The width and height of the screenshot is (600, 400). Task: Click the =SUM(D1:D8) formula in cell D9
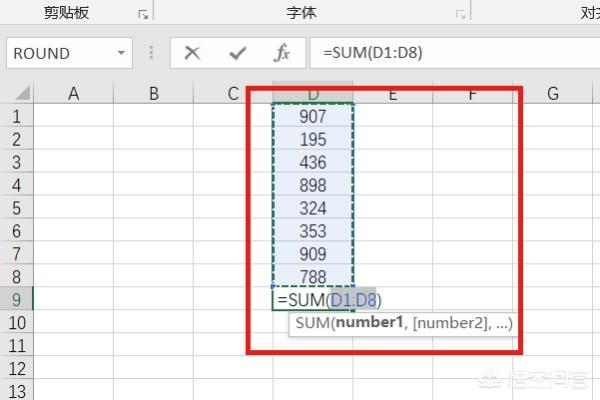pyautogui.click(x=329, y=300)
